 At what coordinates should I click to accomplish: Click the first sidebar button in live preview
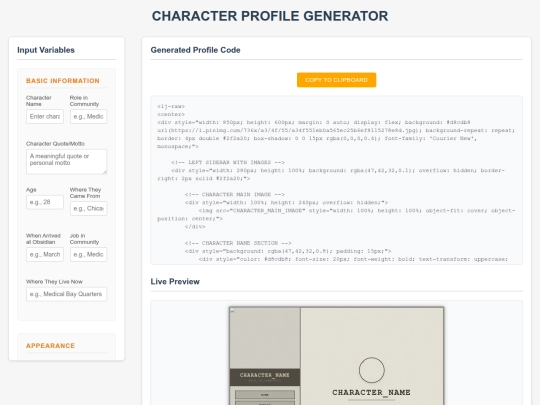pos(264,395)
